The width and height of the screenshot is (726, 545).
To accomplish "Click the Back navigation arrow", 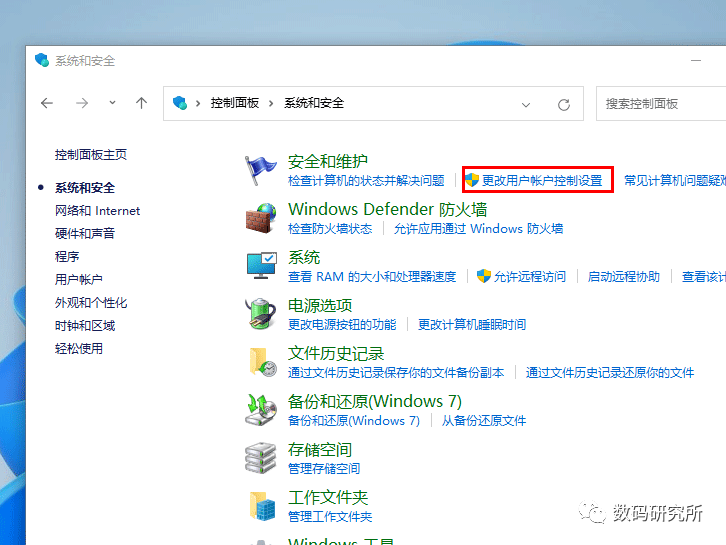I will coord(47,103).
